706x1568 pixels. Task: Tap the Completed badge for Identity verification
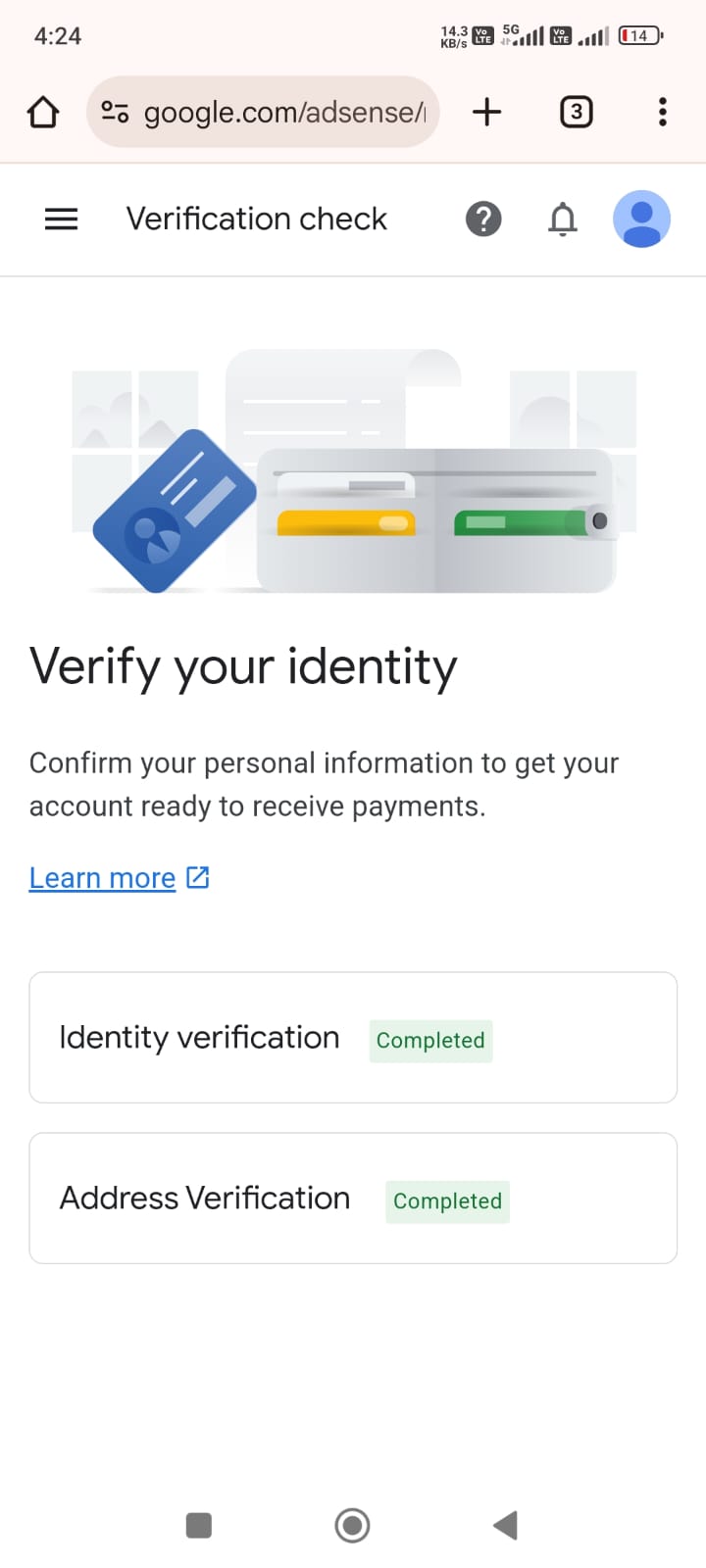pos(430,1041)
